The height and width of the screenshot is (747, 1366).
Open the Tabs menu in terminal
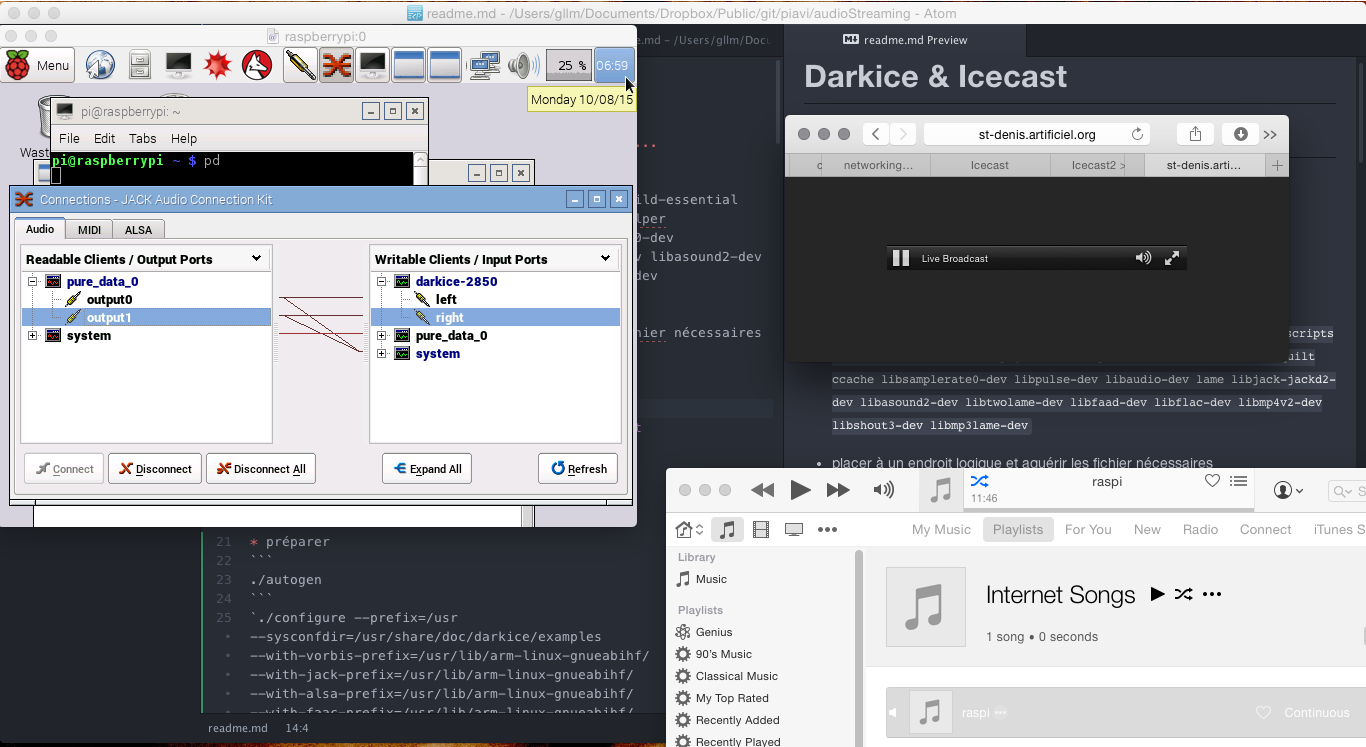(x=142, y=138)
